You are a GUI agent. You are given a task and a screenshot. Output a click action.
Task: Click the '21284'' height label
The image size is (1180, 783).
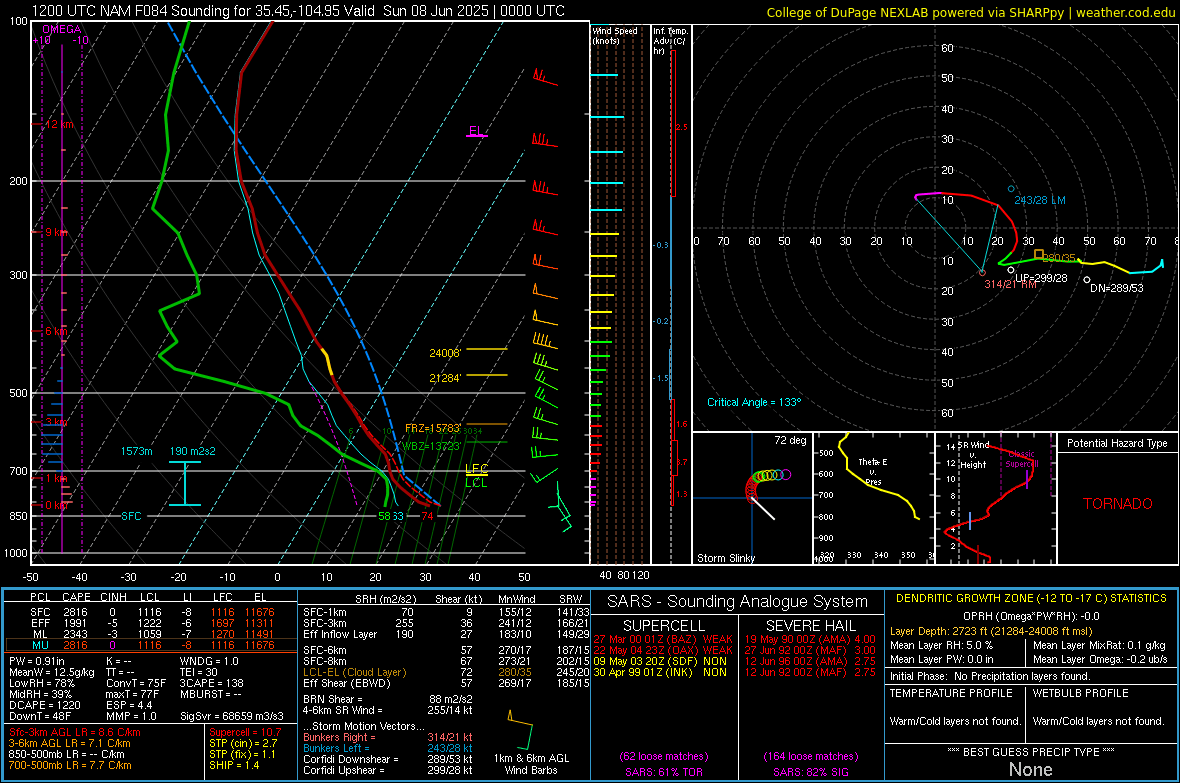point(445,378)
